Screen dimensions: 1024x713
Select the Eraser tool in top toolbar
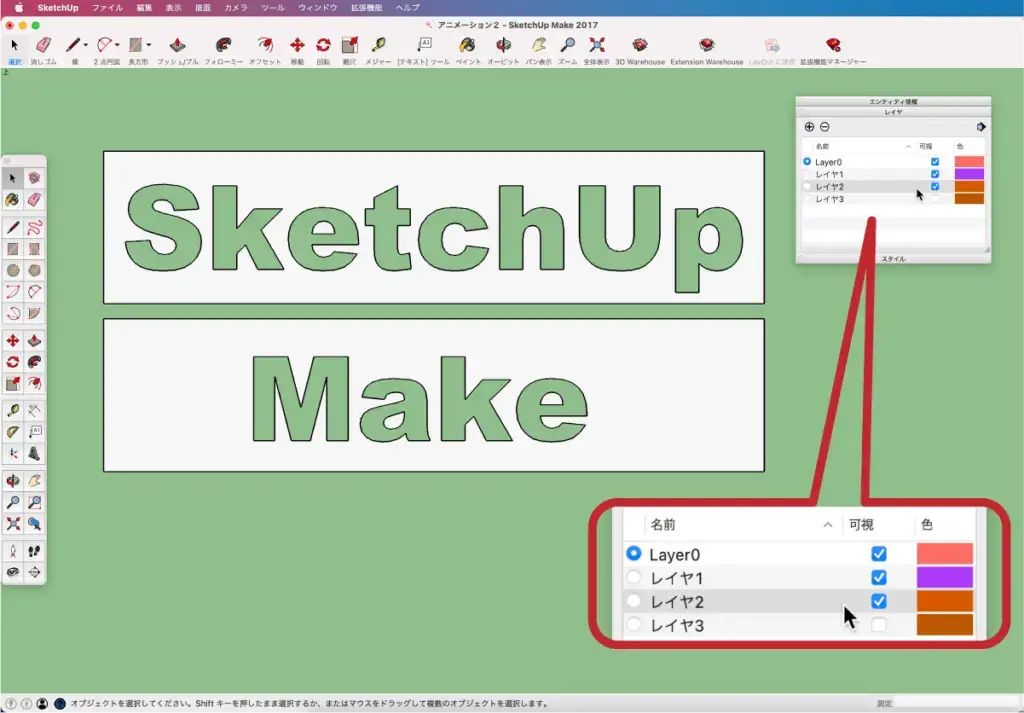[43, 46]
